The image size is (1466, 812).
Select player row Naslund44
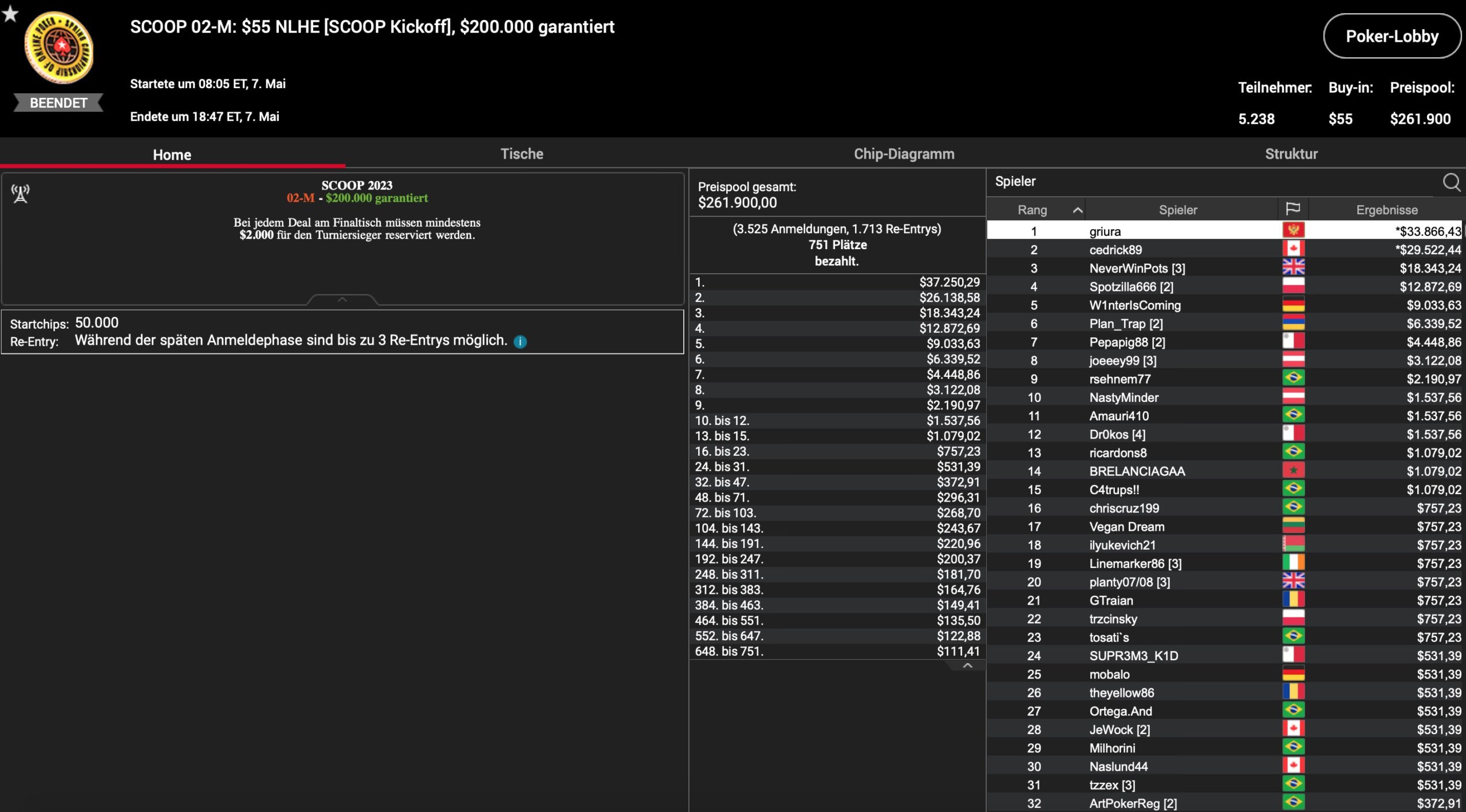[1224, 766]
